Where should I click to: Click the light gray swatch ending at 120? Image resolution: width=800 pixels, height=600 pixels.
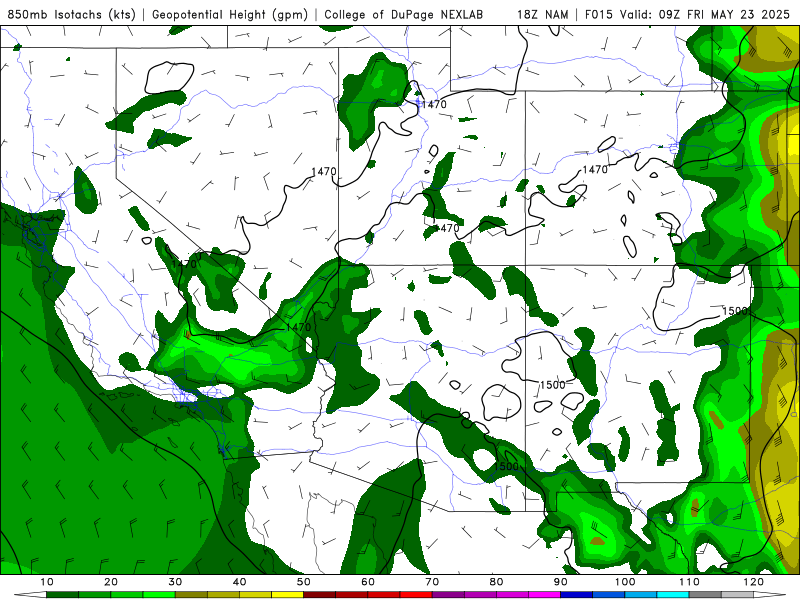[737, 595]
